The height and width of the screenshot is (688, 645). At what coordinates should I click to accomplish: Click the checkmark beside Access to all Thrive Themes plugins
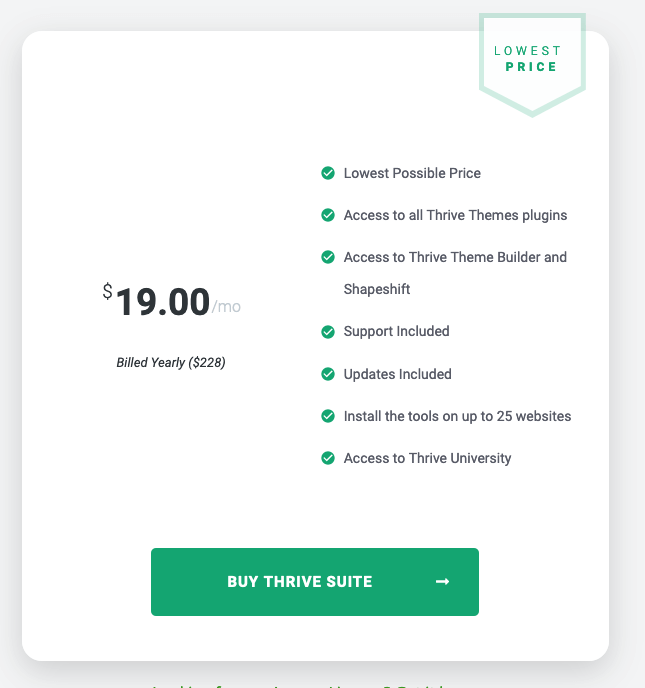point(328,215)
